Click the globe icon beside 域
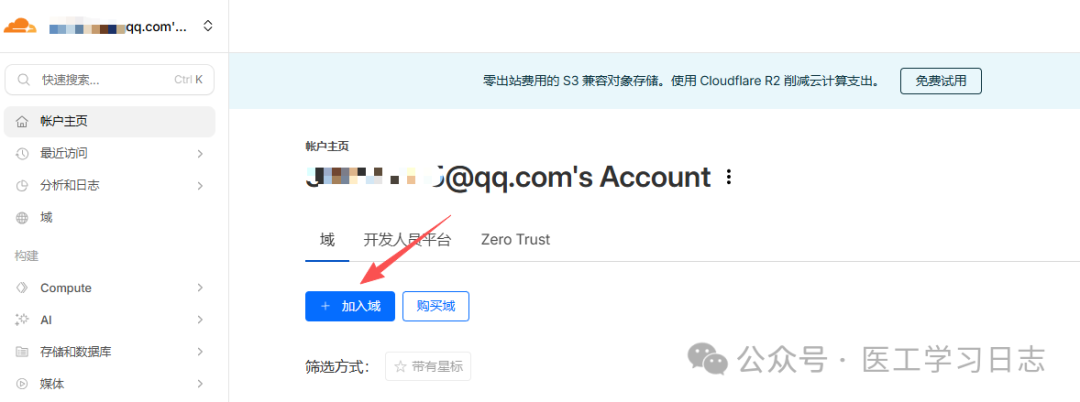The height and width of the screenshot is (402, 1080). (x=22, y=218)
